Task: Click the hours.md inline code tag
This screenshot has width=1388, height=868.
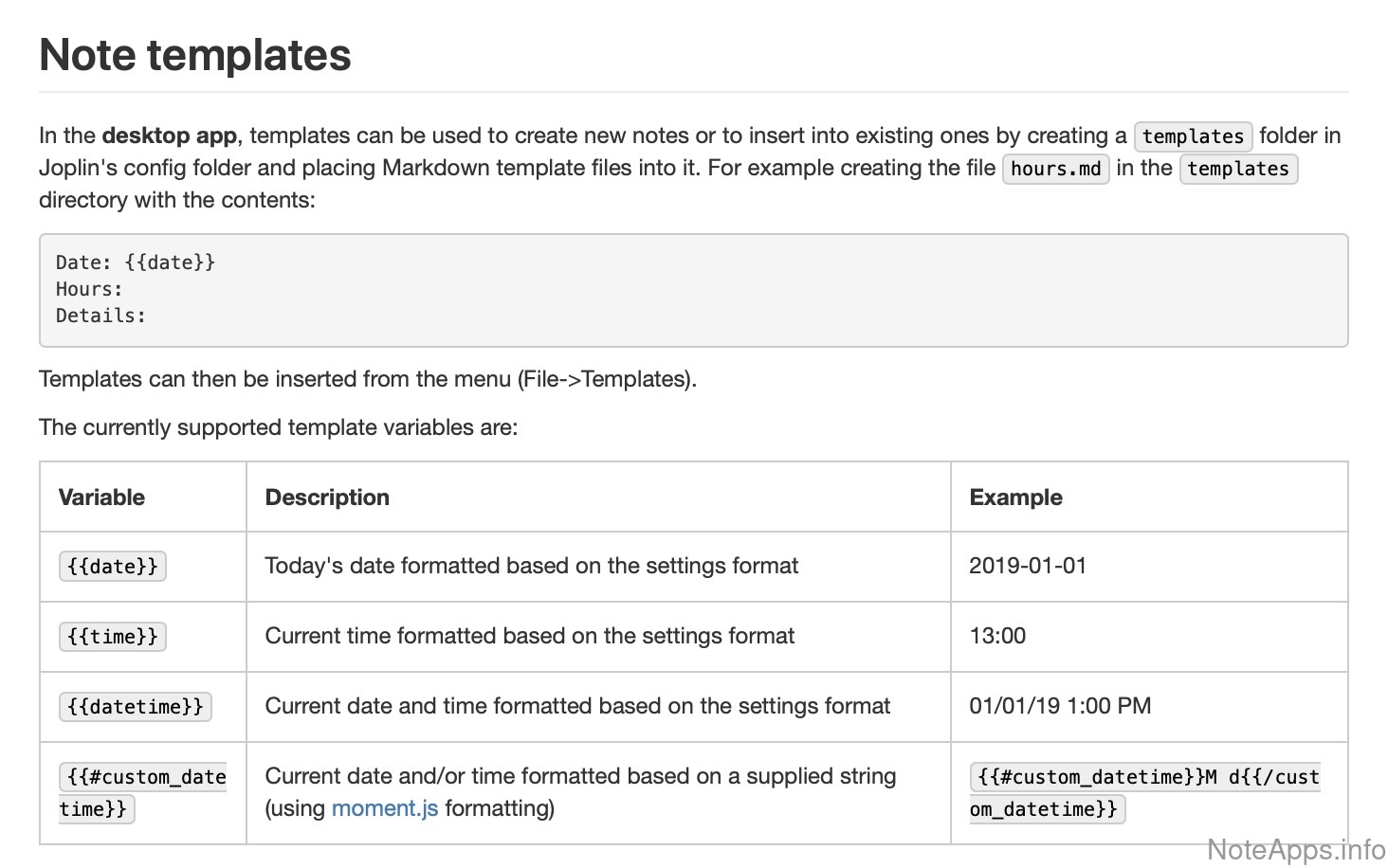Action: tap(1055, 169)
